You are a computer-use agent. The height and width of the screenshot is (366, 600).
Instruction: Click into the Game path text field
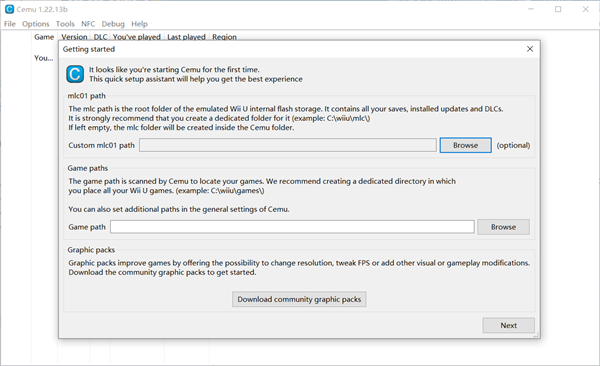tap(292, 227)
